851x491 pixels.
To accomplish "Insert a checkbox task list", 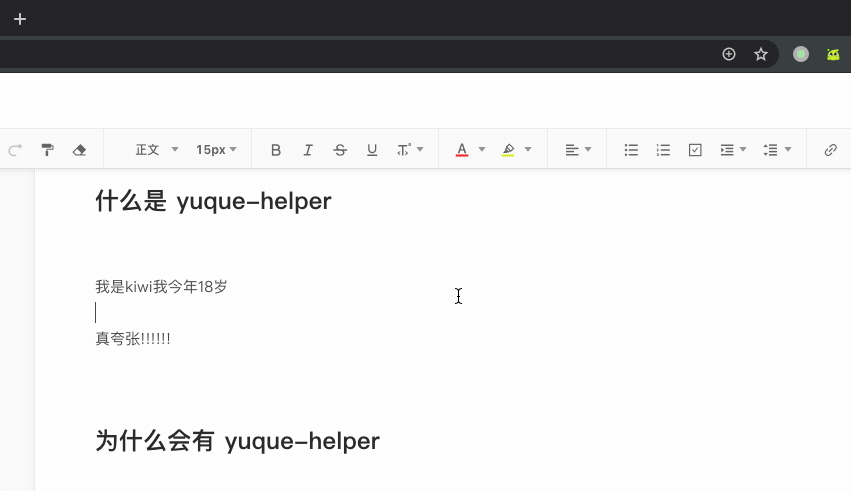I will coord(695,150).
